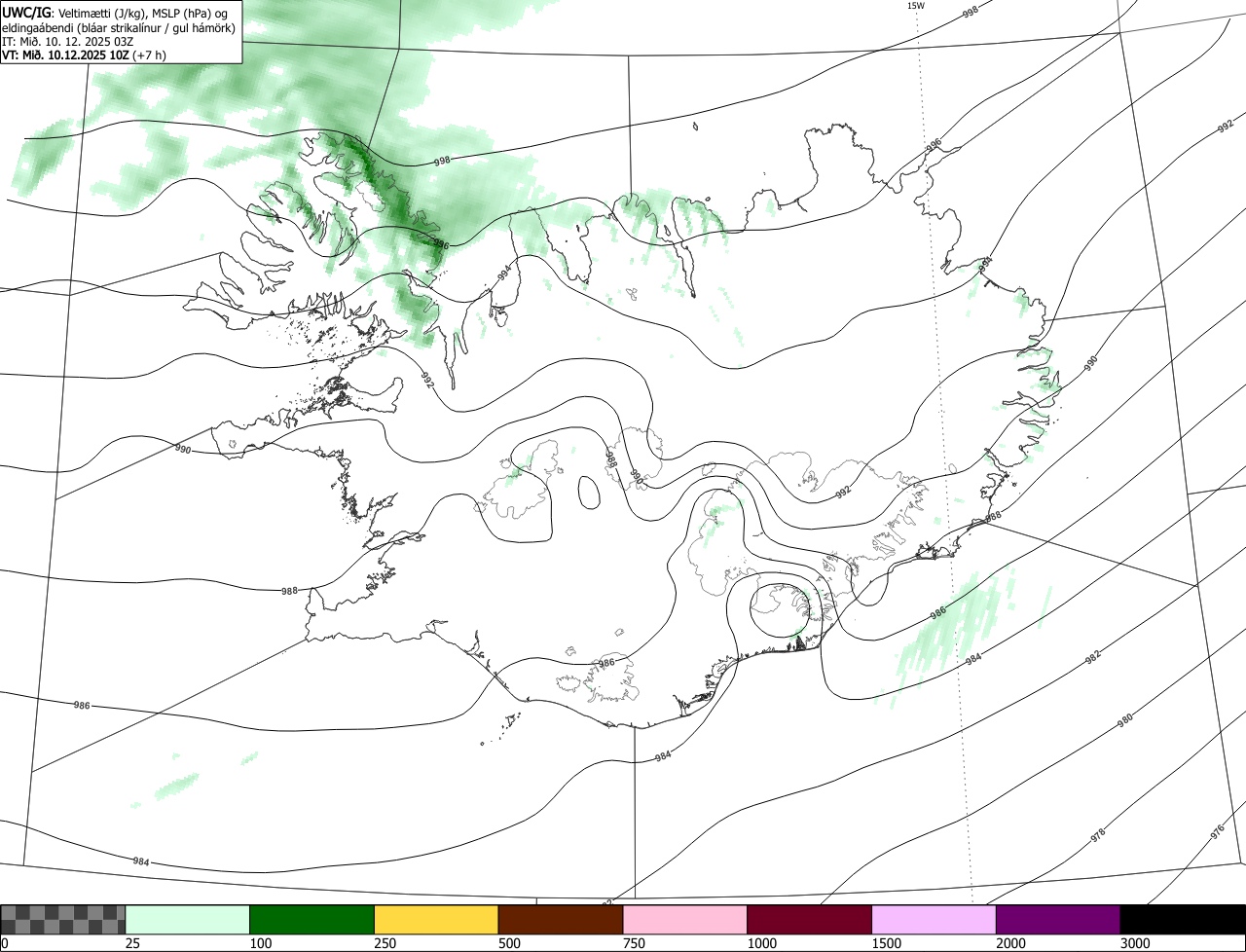
Task: Select the 'IT: Mið. 10. 12. 2025 03Z' line
Action: click(x=67, y=42)
